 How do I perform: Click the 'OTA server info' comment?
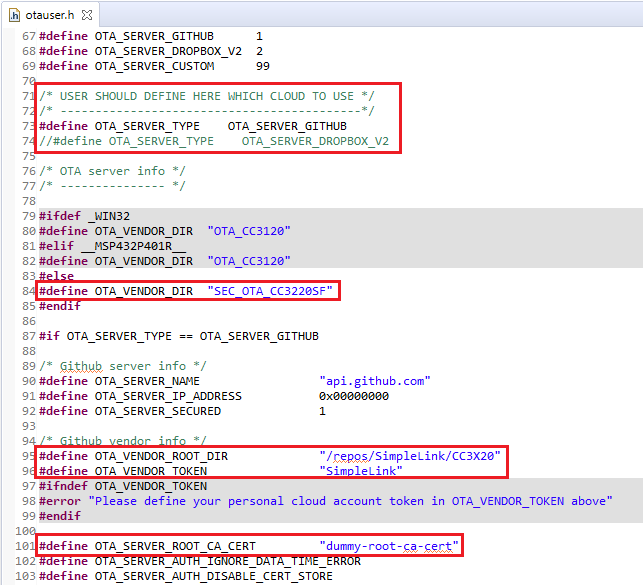tap(112, 171)
